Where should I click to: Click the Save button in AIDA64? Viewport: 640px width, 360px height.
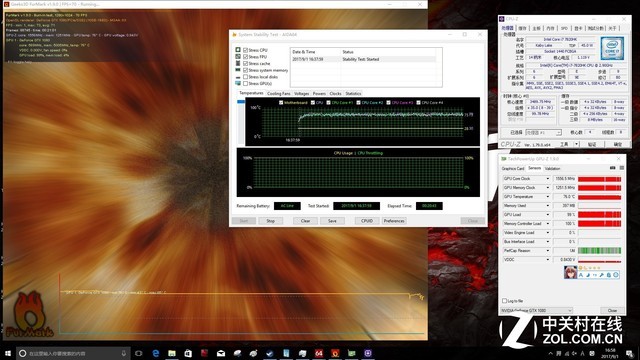(332, 221)
